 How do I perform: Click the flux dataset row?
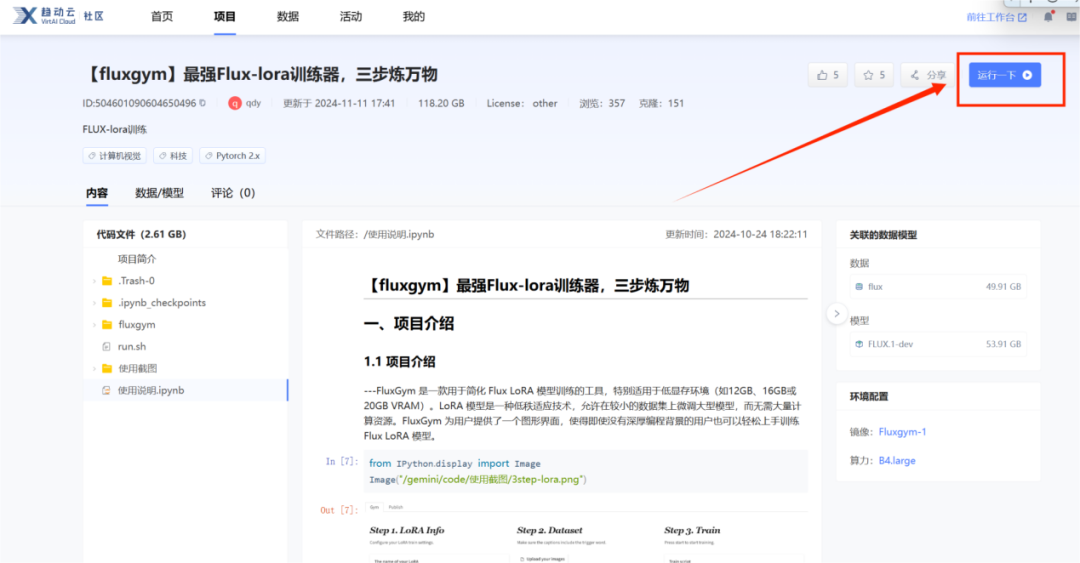point(938,287)
